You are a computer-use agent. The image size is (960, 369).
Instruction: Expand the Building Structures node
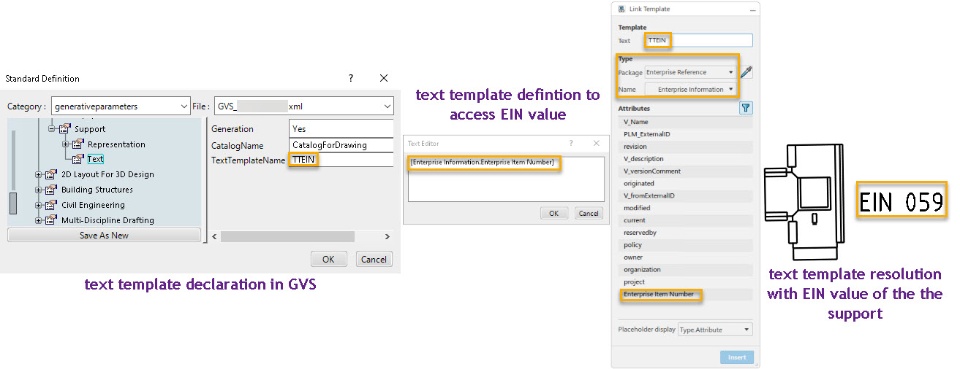point(39,190)
